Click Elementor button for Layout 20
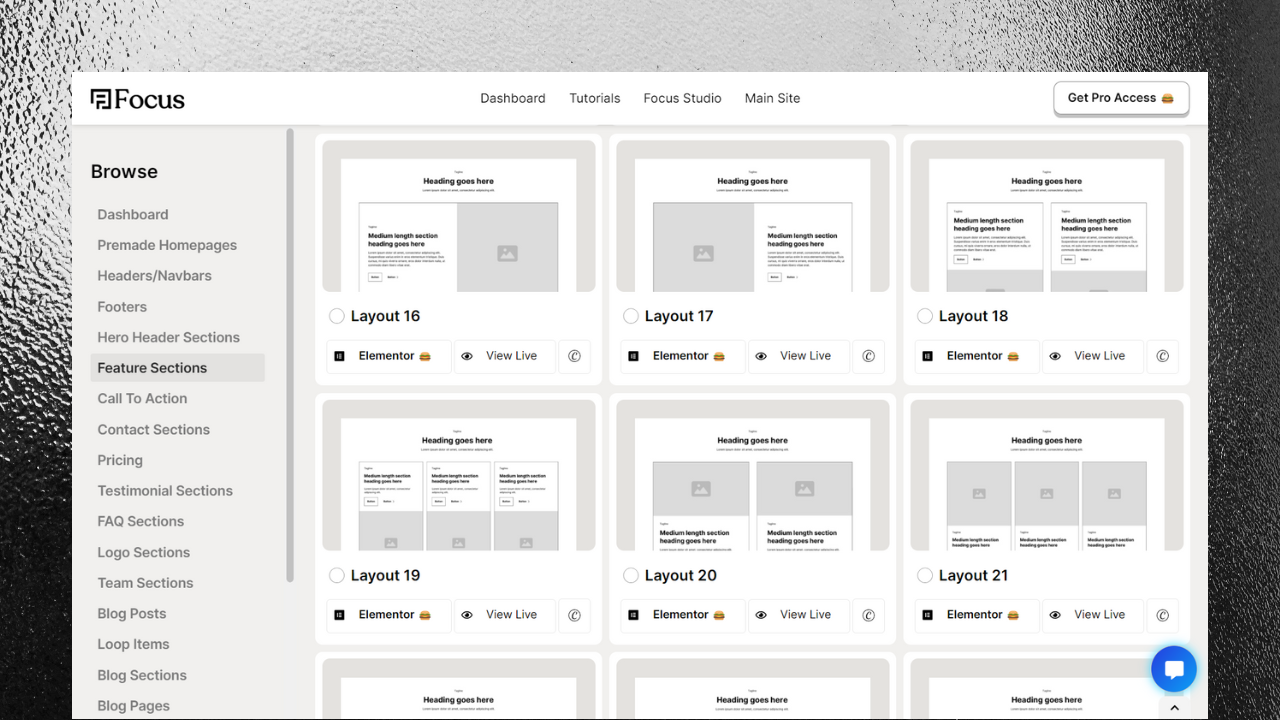Screen dimensions: 1280x720 [683, 615]
